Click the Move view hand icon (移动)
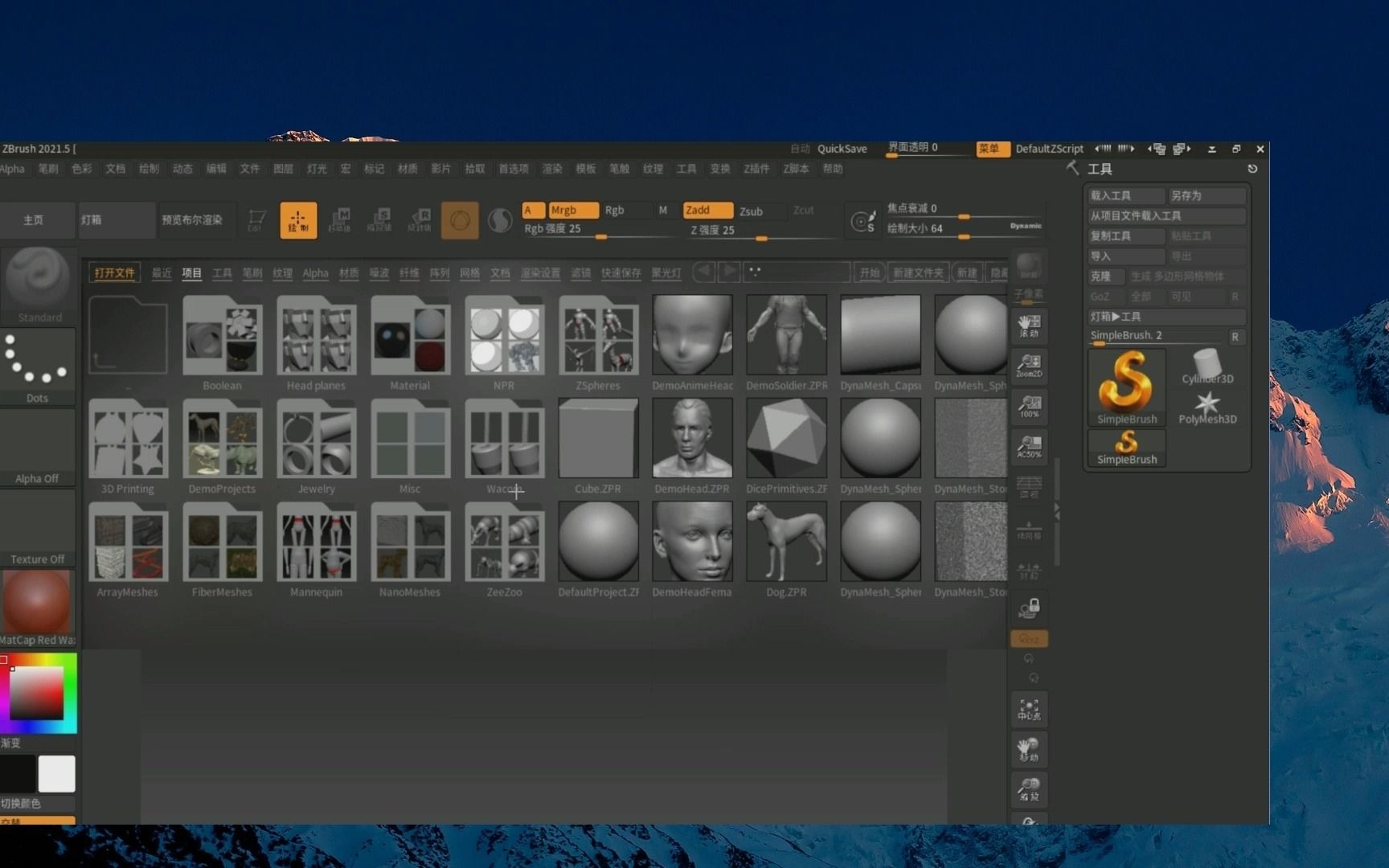This screenshot has height=868, width=1389. [x=1029, y=750]
